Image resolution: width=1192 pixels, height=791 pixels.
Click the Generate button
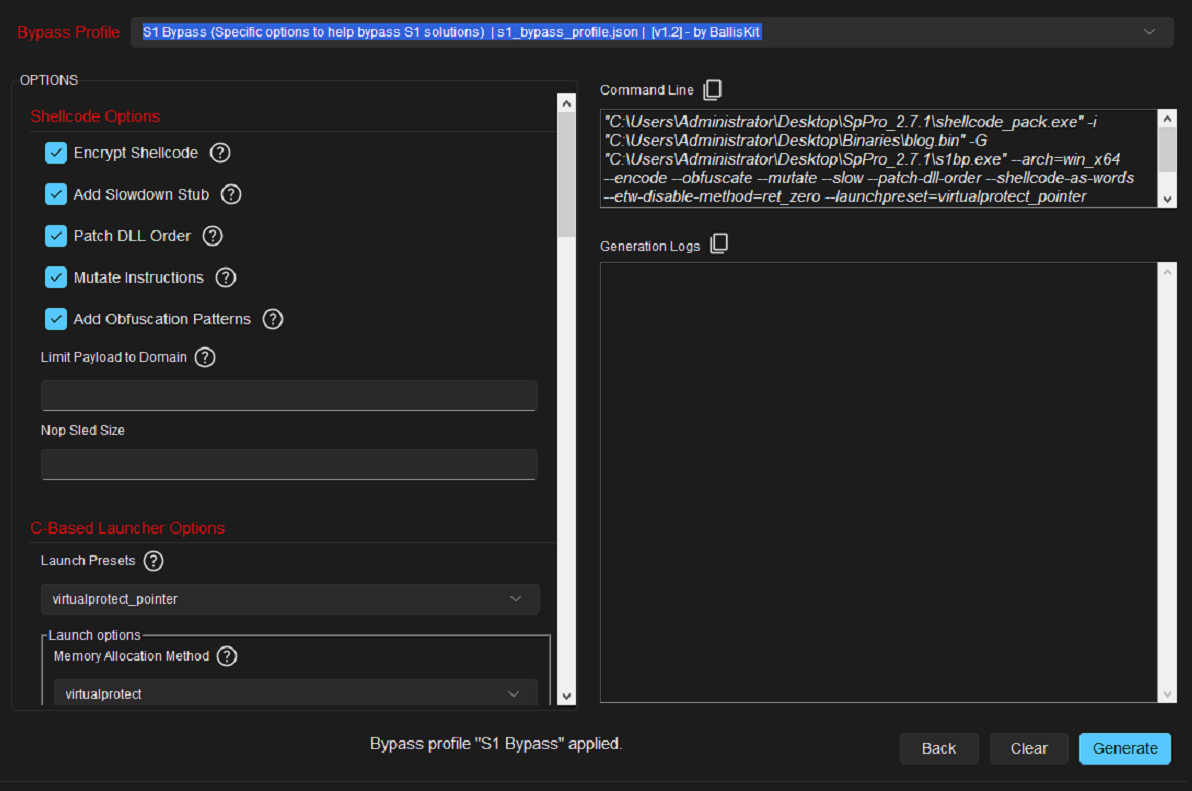click(x=1124, y=748)
